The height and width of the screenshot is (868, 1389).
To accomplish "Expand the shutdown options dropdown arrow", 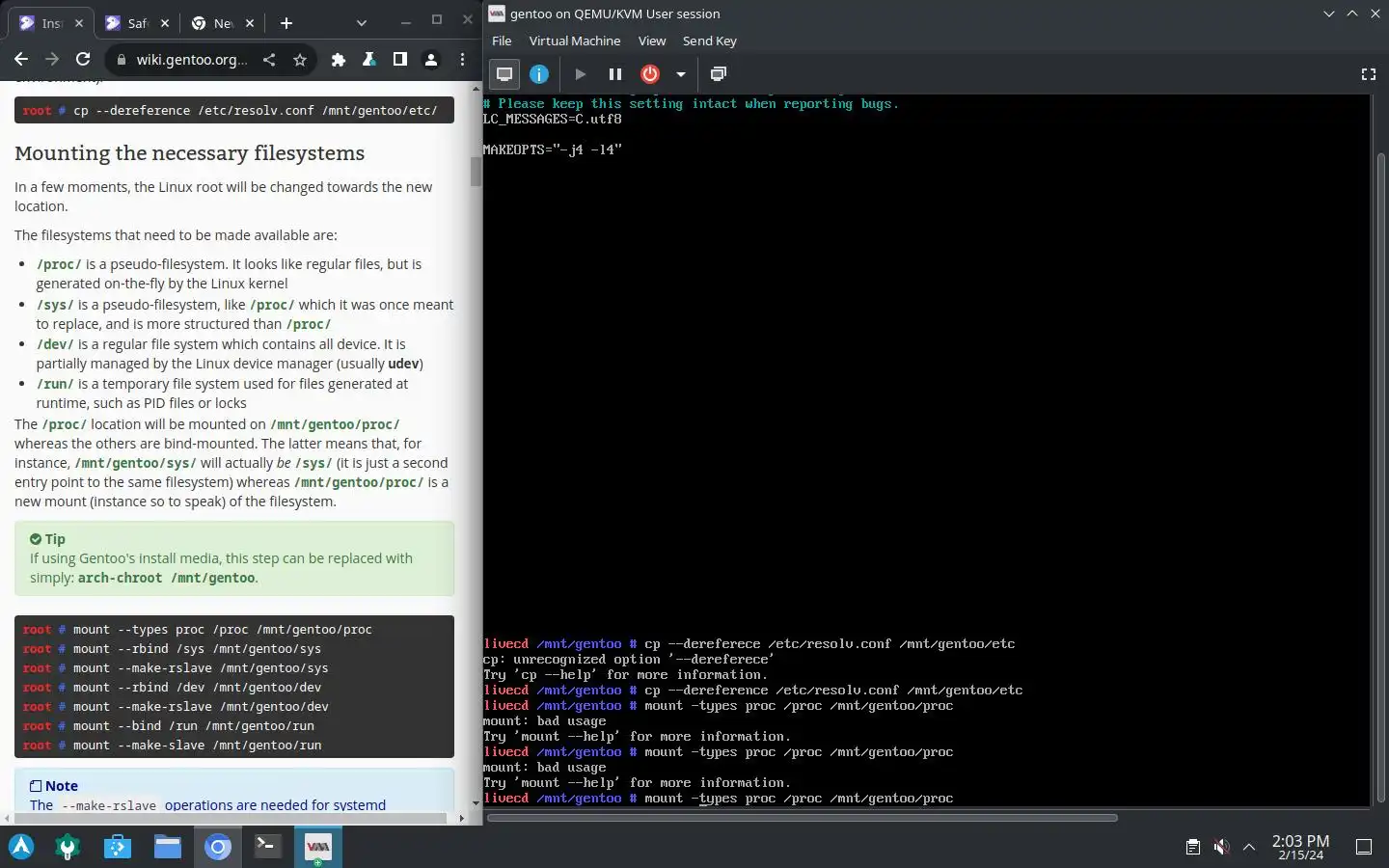I will 680,74.
